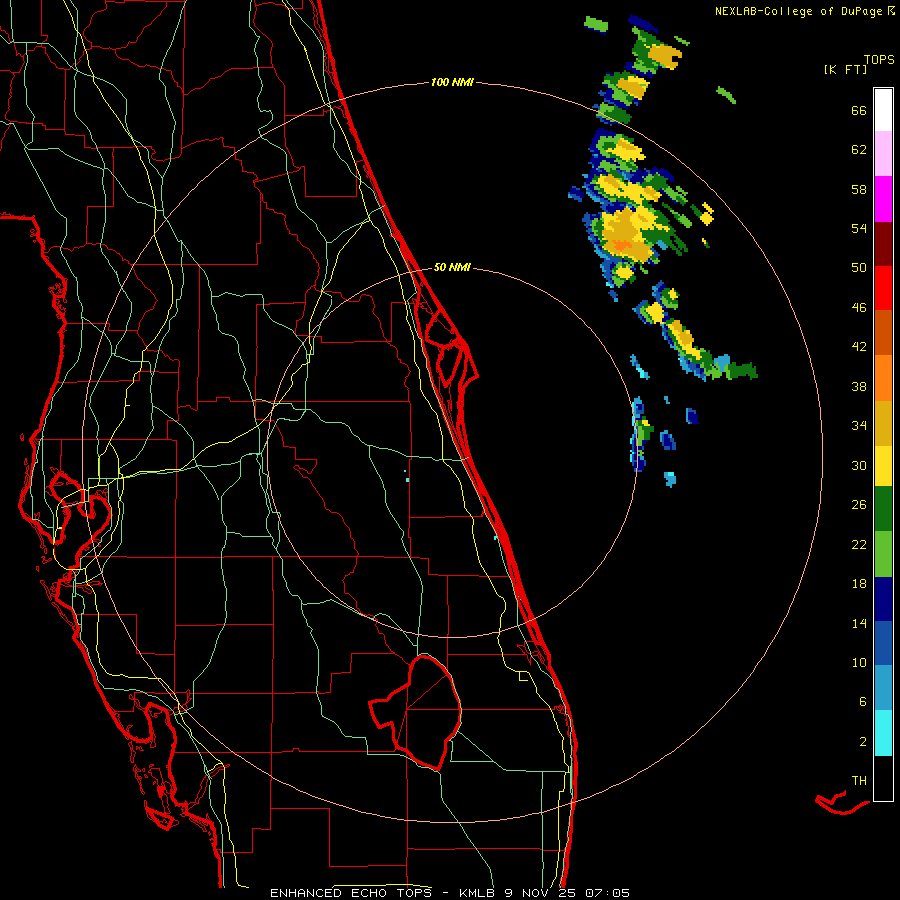The height and width of the screenshot is (900, 900).
Task: Click the '58' scale value
Action: [859, 189]
